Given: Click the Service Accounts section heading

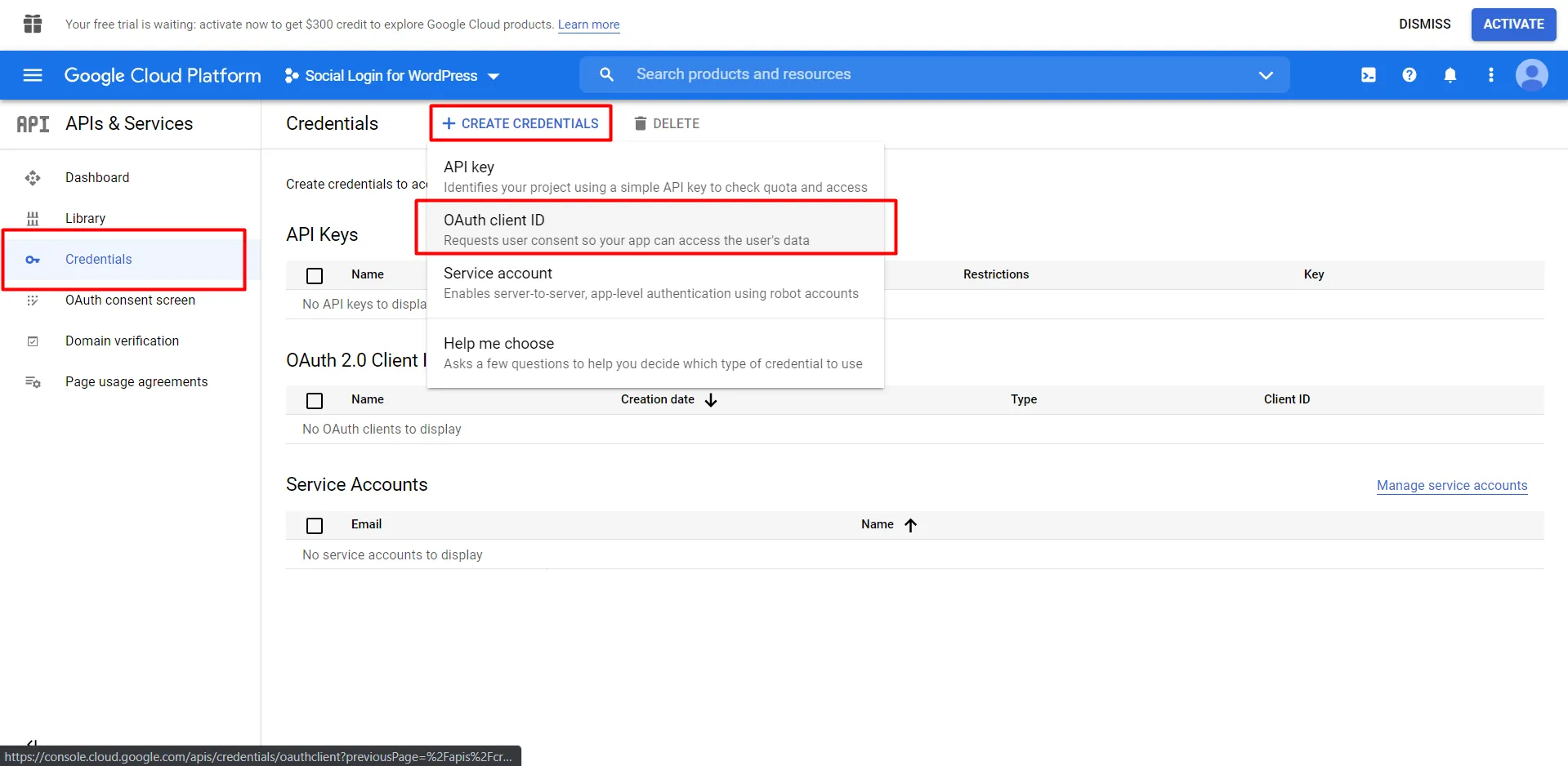Looking at the screenshot, I should click(x=356, y=485).
